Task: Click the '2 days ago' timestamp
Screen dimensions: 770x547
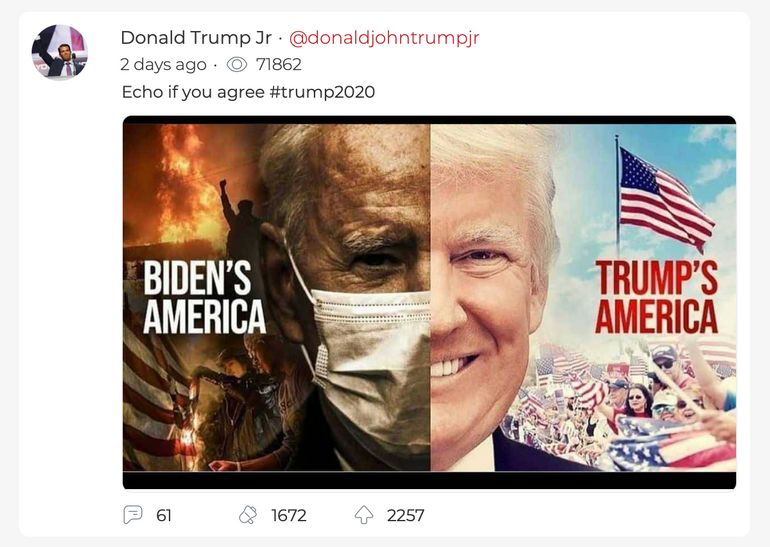Action: pos(163,64)
